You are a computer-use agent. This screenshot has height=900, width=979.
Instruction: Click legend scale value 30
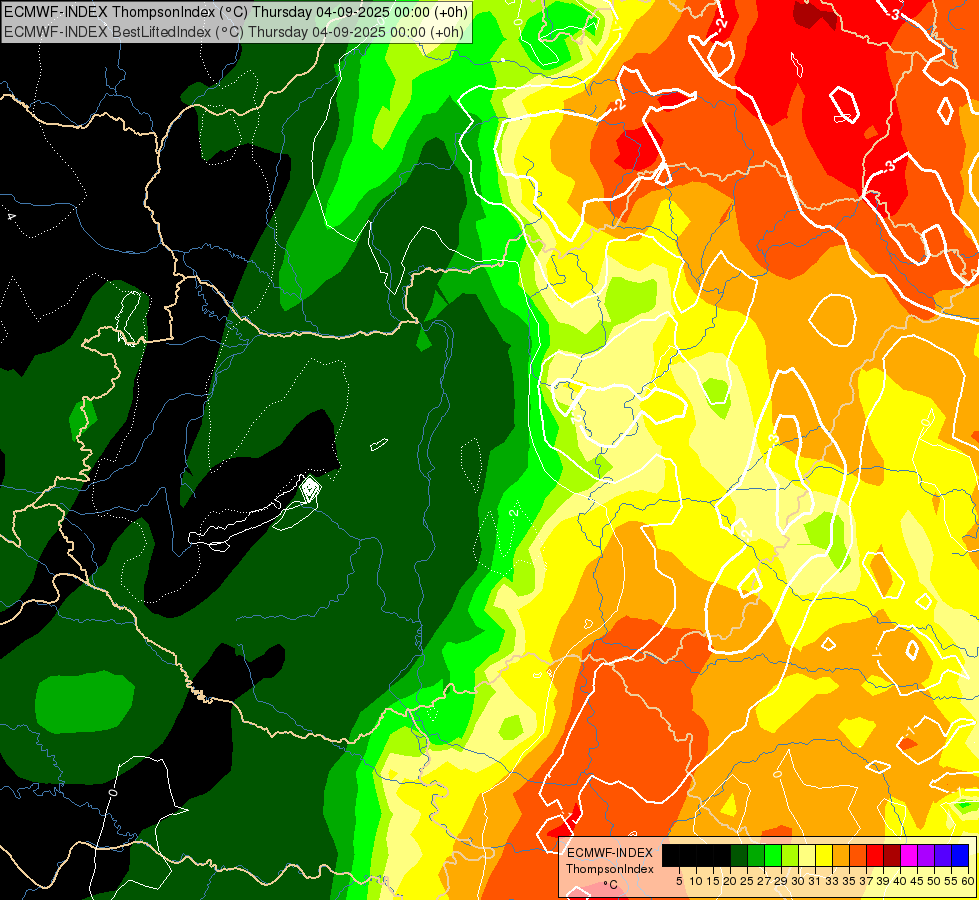click(799, 881)
